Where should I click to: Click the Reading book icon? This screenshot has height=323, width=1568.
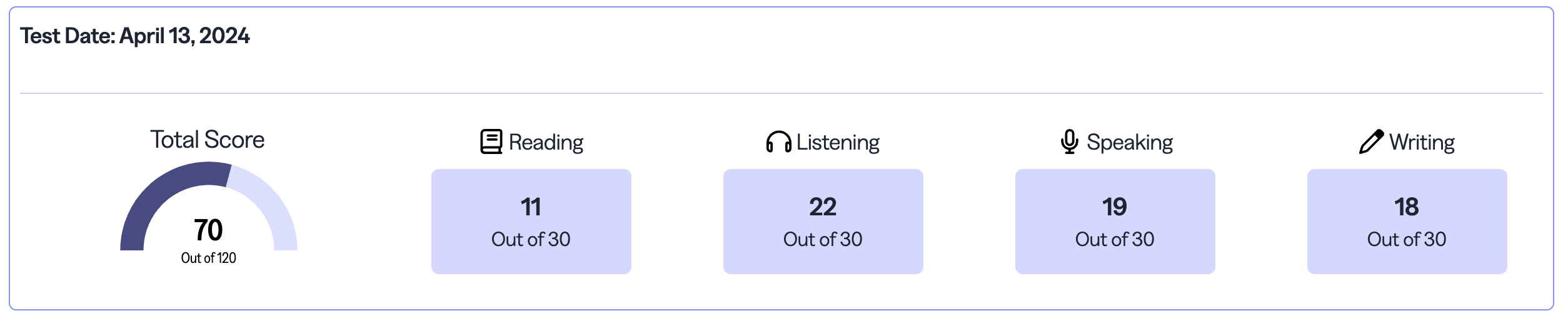click(x=491, y=141)
